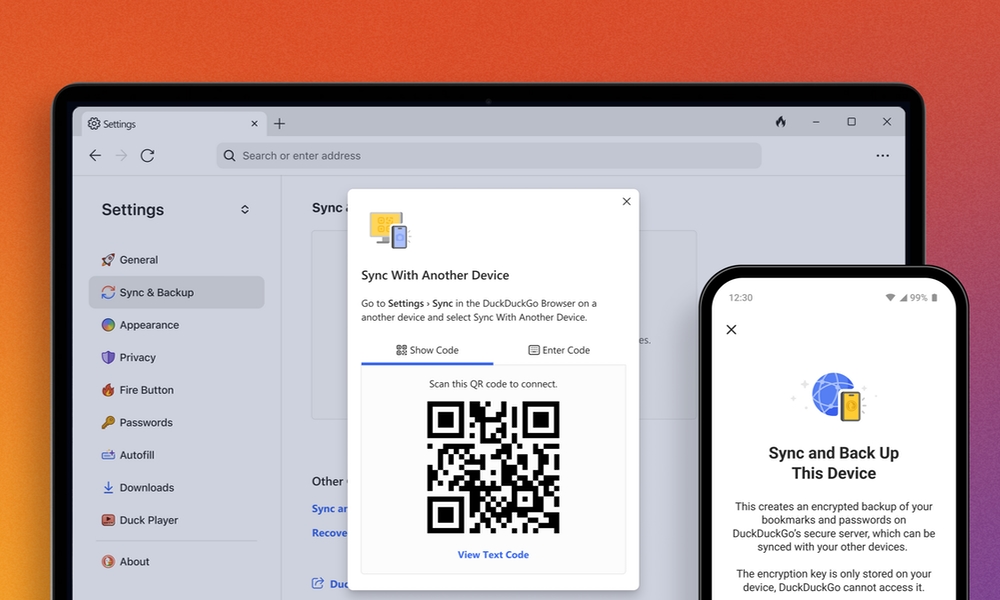
Task: Focus the Search or enter address field
Action: tap(490, 156)
